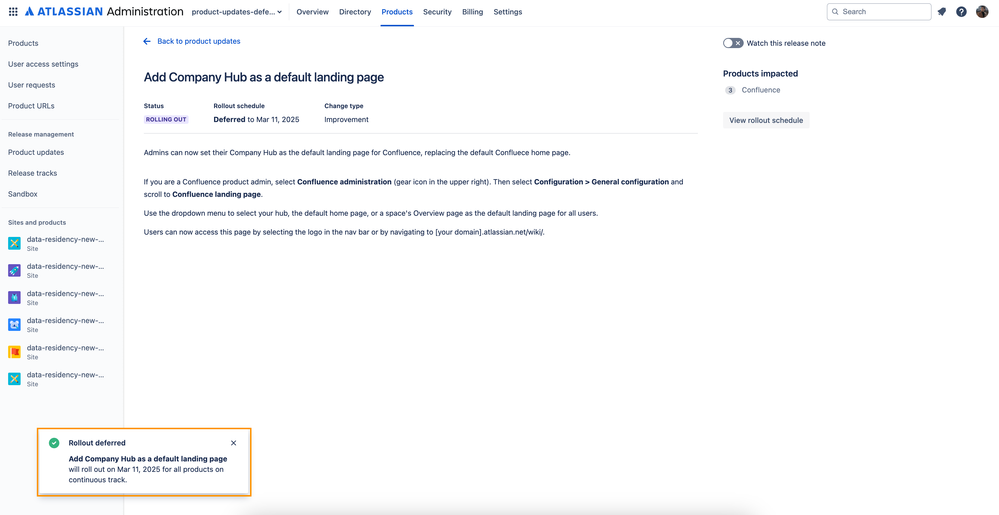
Task: Click the Release management section label
Action: (x=41, y=134)
